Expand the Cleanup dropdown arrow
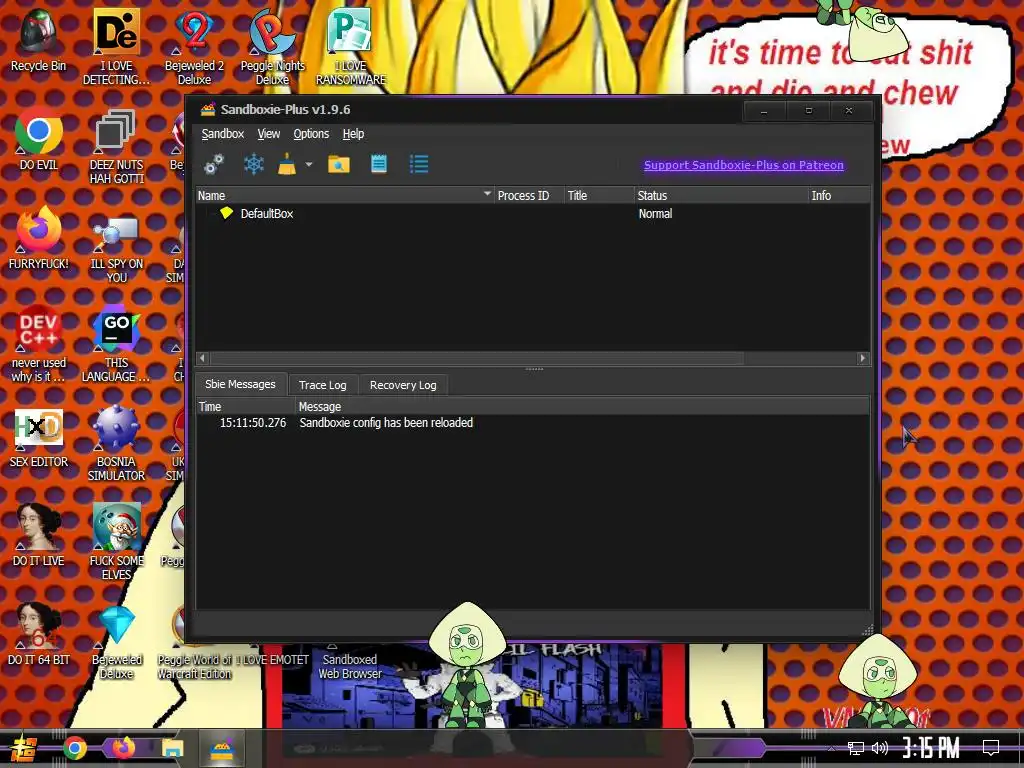The height and width of the screenshot is (768, 1024). click(309, 165)
